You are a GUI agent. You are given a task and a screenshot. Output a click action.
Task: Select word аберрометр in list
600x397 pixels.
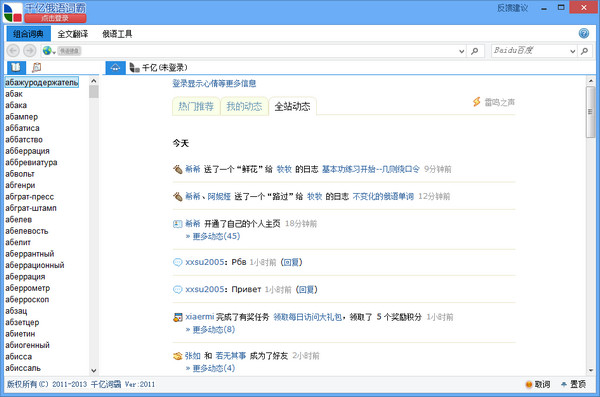[x=28, y=288]
